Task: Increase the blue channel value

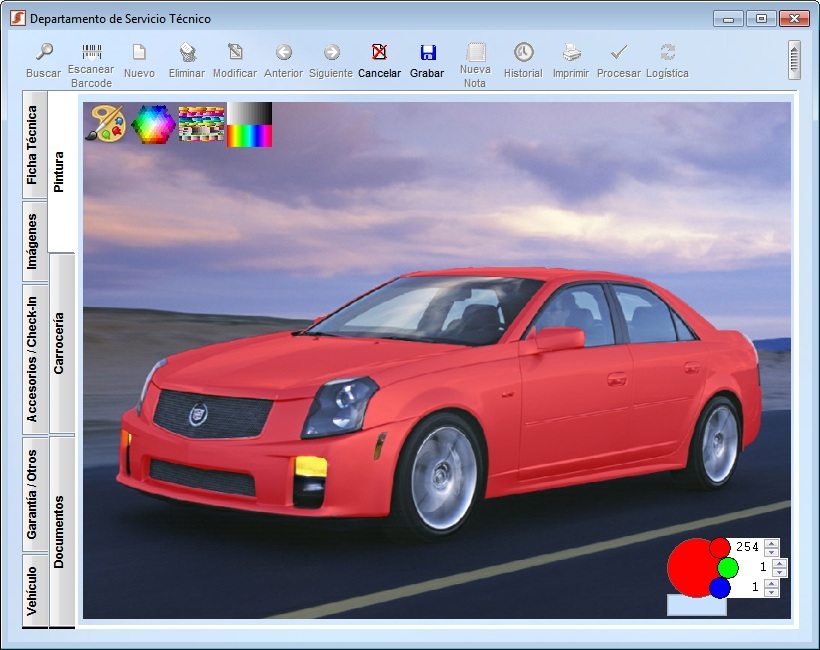Action: point(771,583)
